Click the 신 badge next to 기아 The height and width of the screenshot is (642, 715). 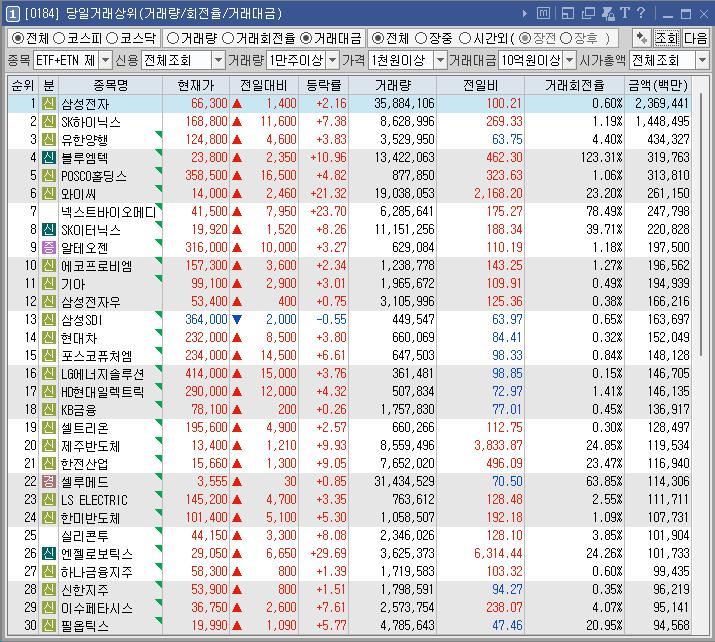[x=49, y=284]
